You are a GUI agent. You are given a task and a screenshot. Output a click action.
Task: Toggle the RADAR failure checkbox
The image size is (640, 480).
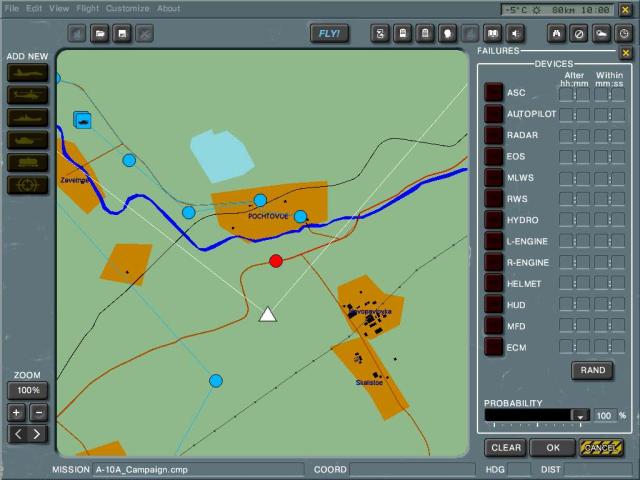coord(493,135)
